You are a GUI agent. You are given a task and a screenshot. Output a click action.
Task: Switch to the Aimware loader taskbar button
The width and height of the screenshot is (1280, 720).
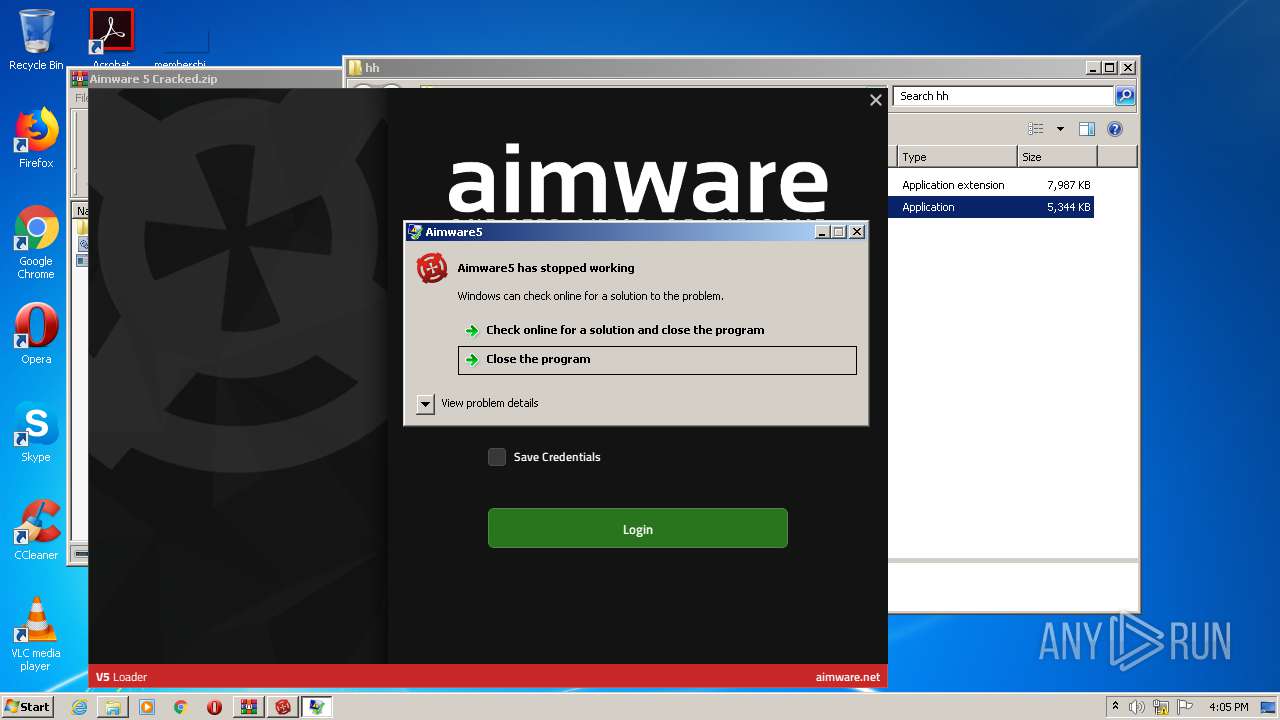pos(283,707)
